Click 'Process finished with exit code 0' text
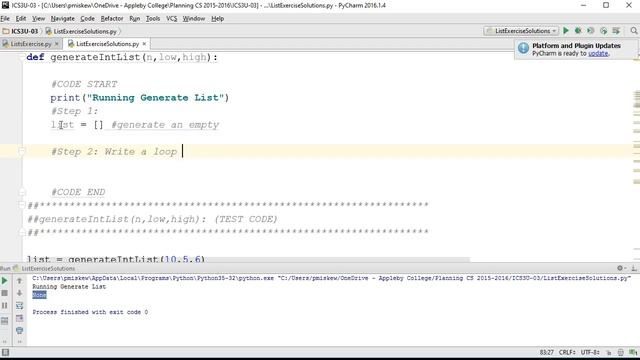This screenshot has width=640, height=360. (x=90, y=312)
